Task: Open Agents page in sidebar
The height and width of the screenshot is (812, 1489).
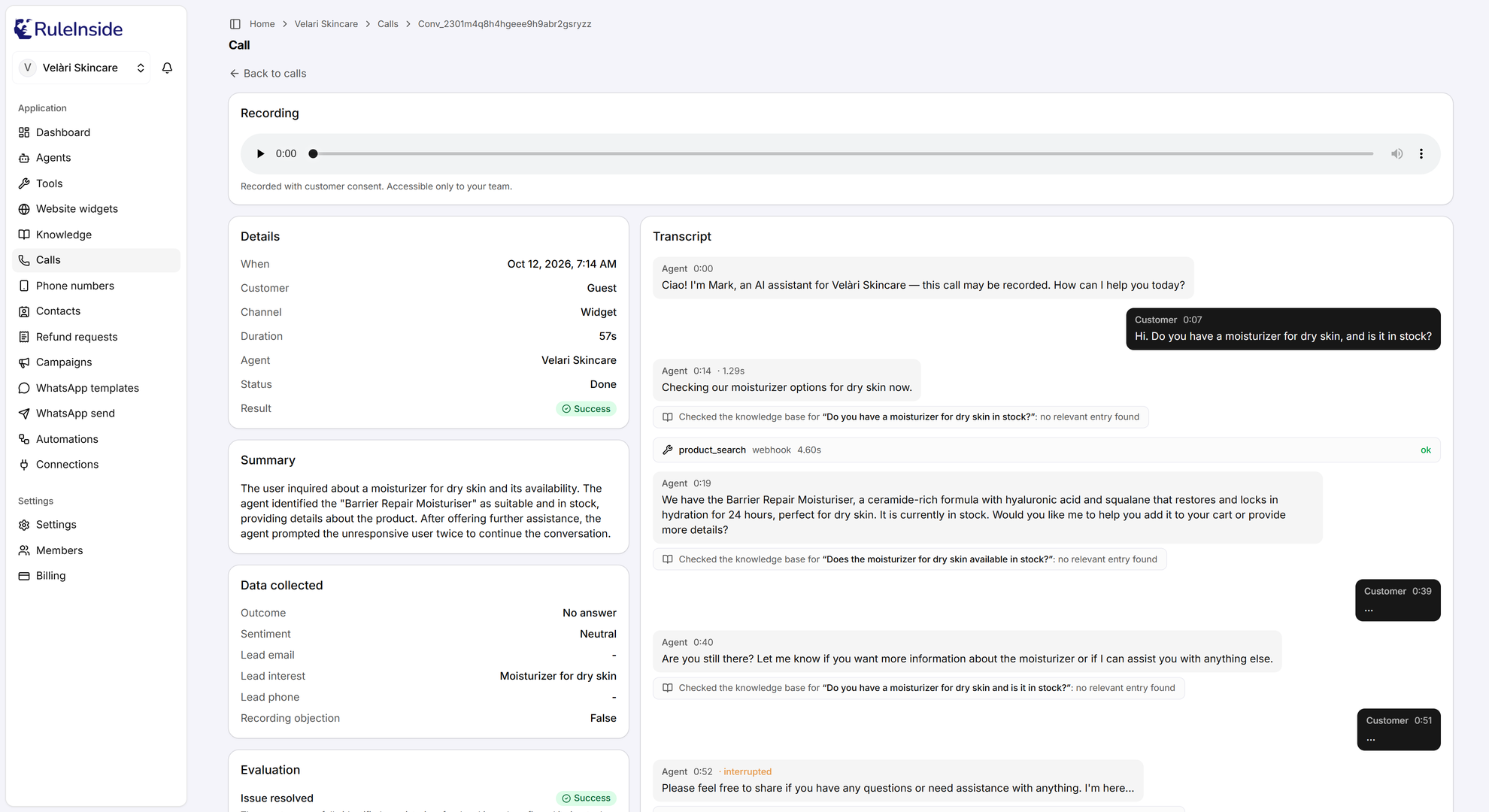Action: [96, 158]
